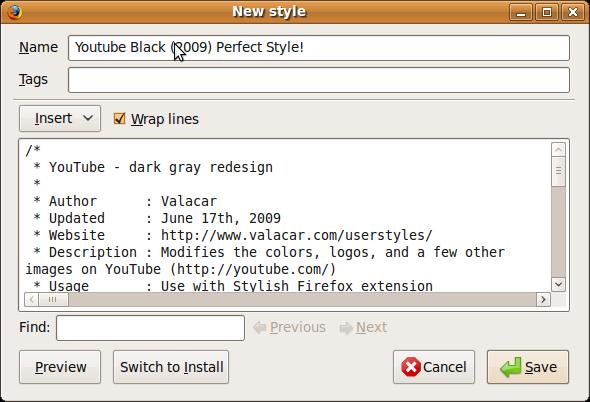Click the Next arrow icon beside Find
This screenshot has height=402, width=590.
click(346, 327)
